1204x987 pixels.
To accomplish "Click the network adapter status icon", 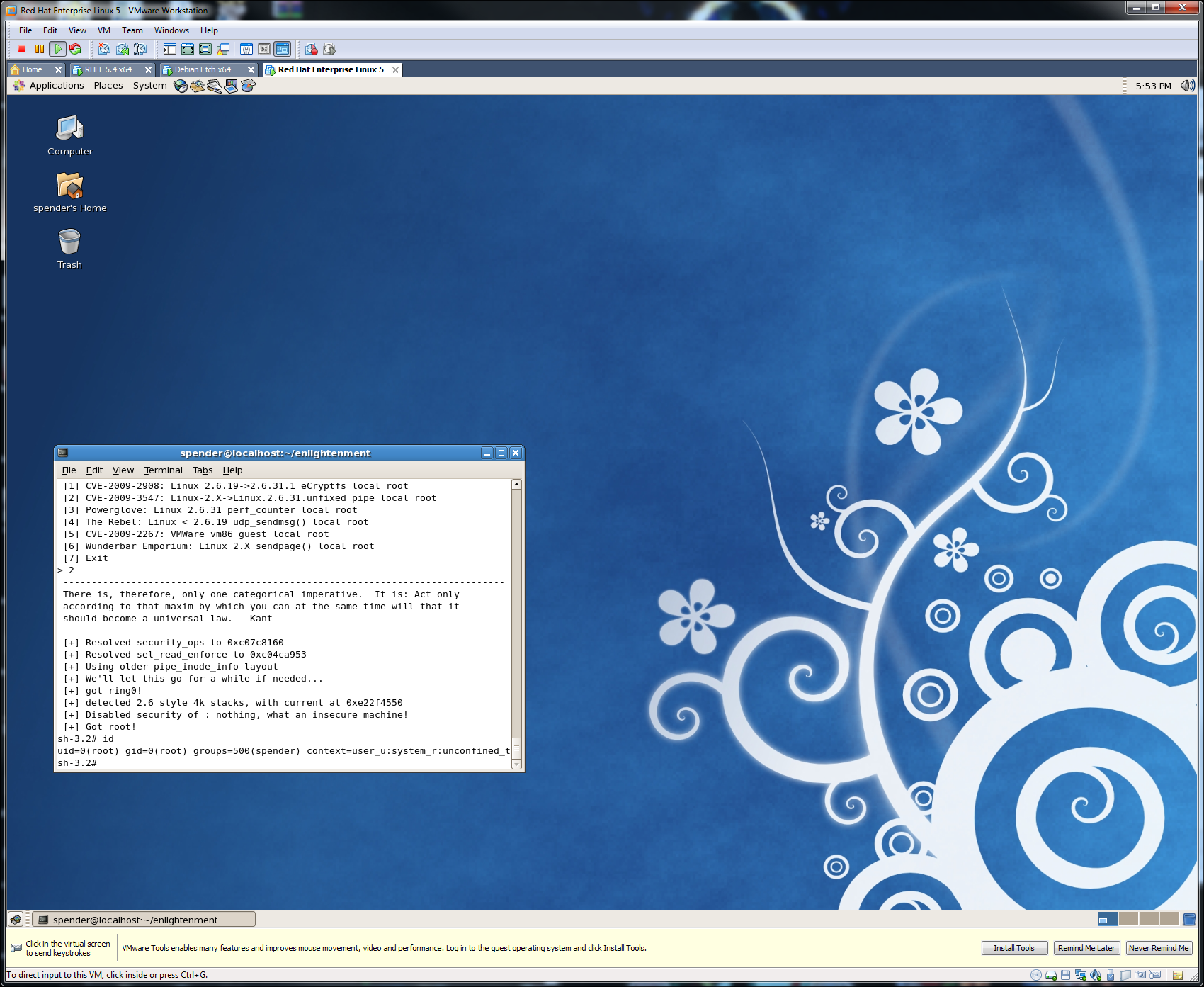I will point(1080,976).
